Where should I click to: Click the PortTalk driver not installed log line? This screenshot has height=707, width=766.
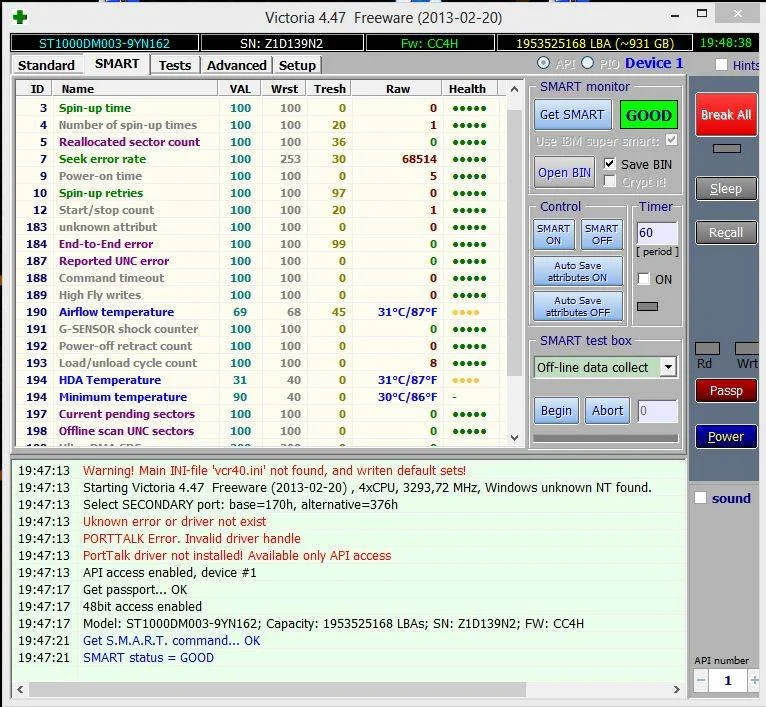tap(237, 556)
